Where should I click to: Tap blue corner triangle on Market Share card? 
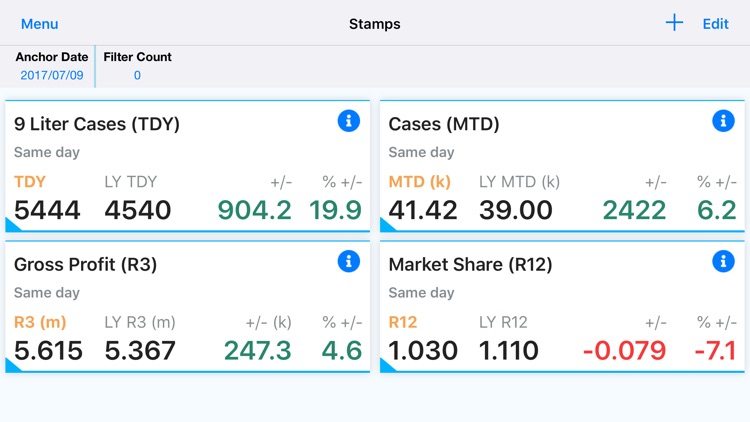tap(386, 366)
